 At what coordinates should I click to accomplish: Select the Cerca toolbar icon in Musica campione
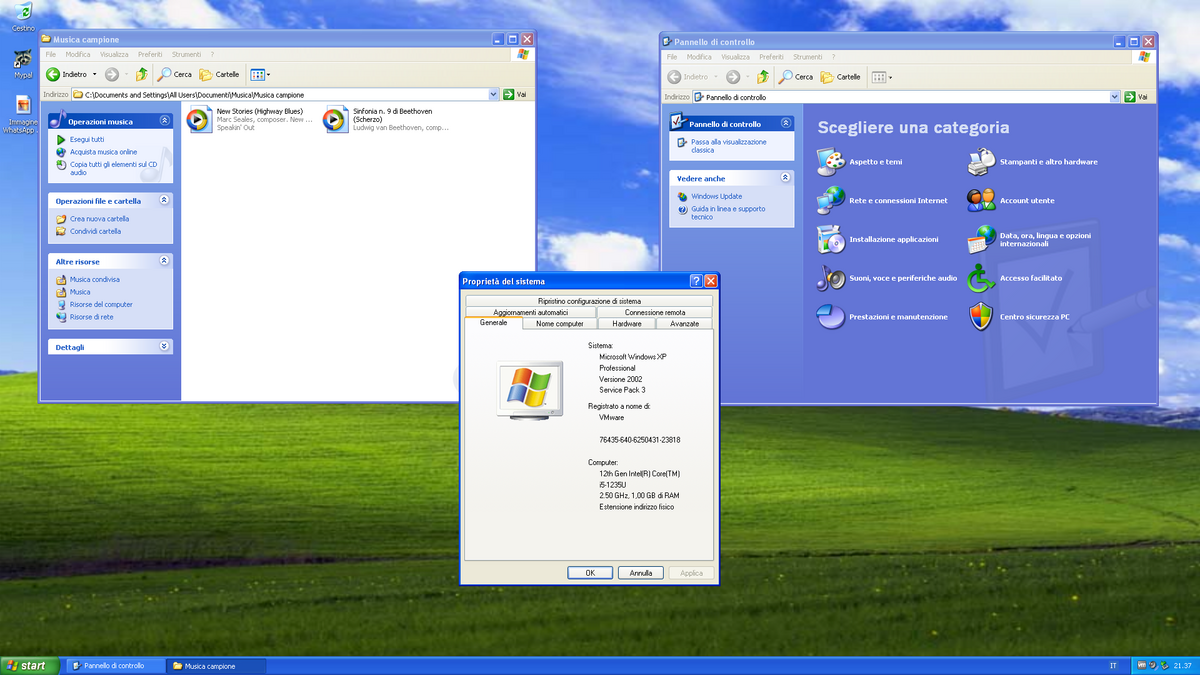pyautogui.click(x=173, y=74)
